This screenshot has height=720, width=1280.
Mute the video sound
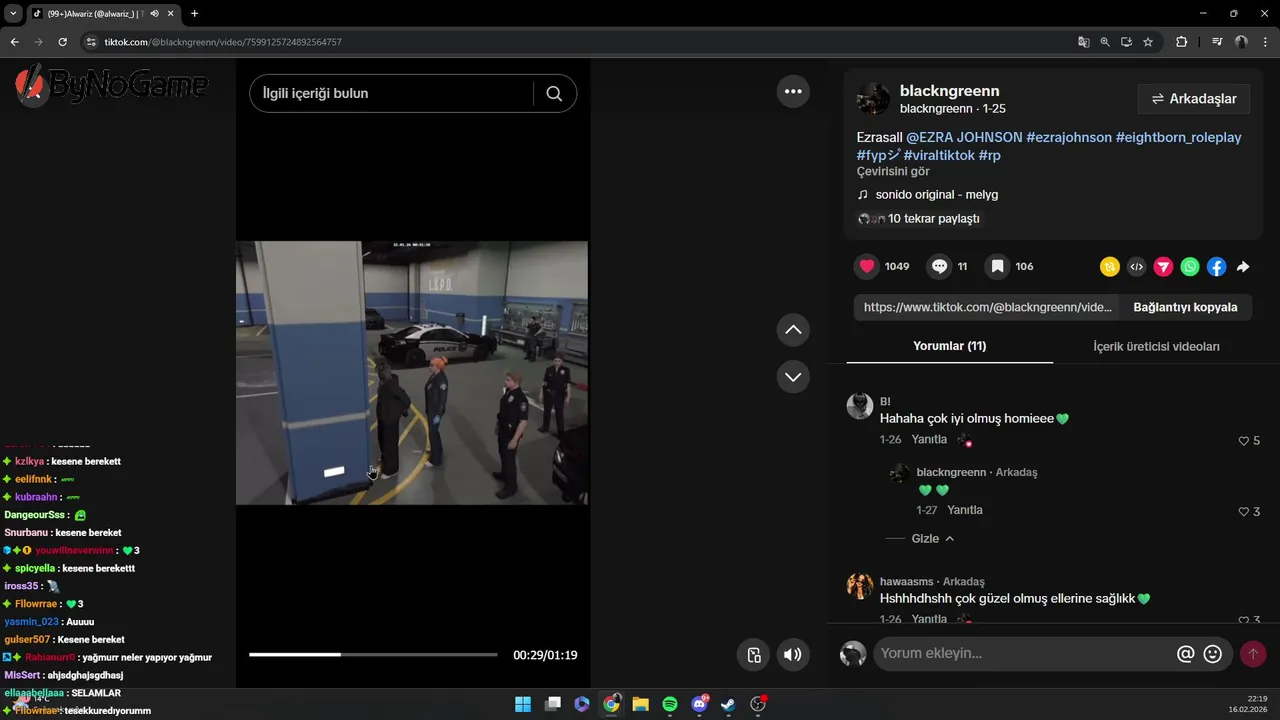792,655
